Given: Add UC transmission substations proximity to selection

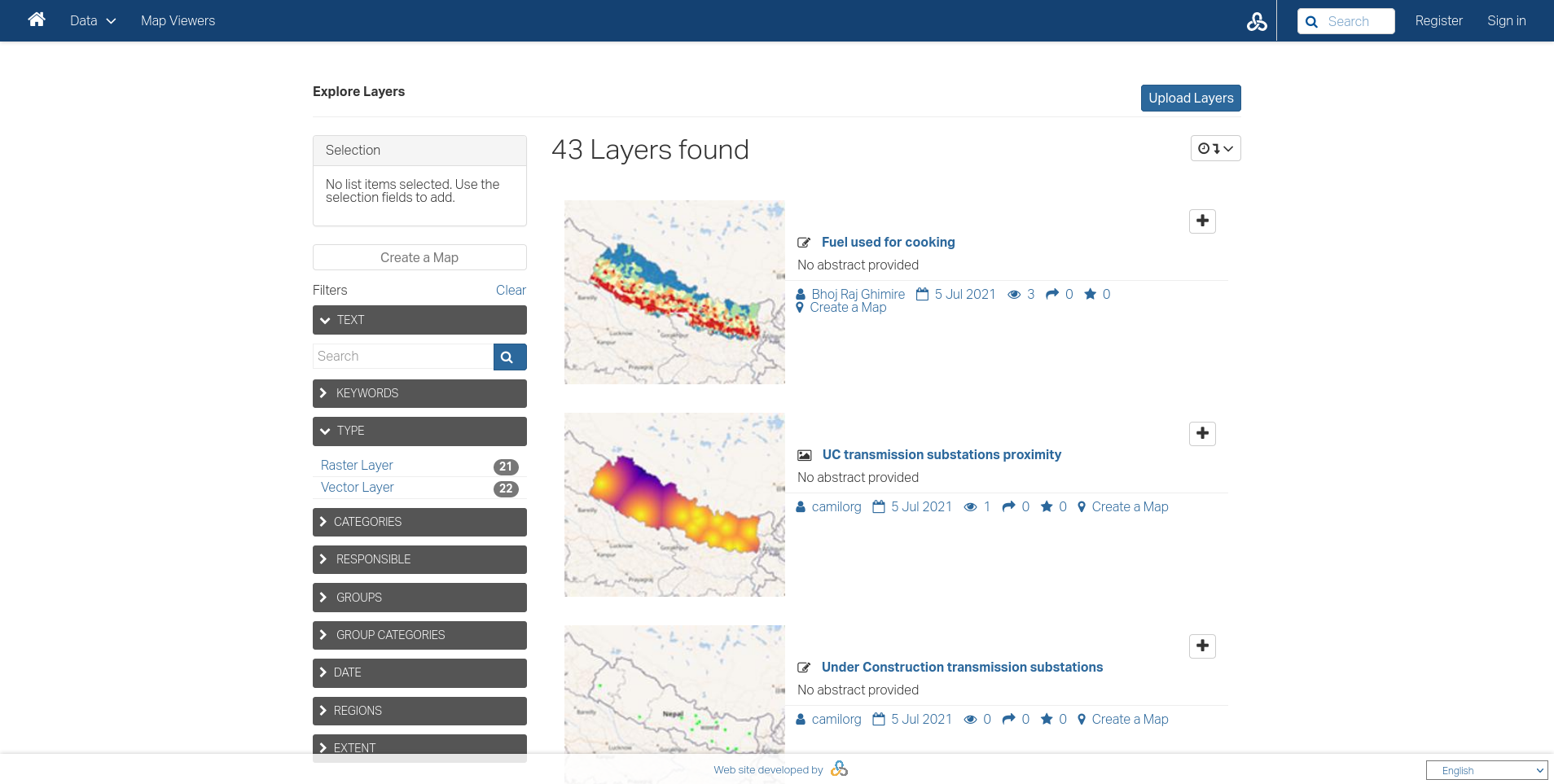Looking at the screenshot, I should coord(1201,434).
